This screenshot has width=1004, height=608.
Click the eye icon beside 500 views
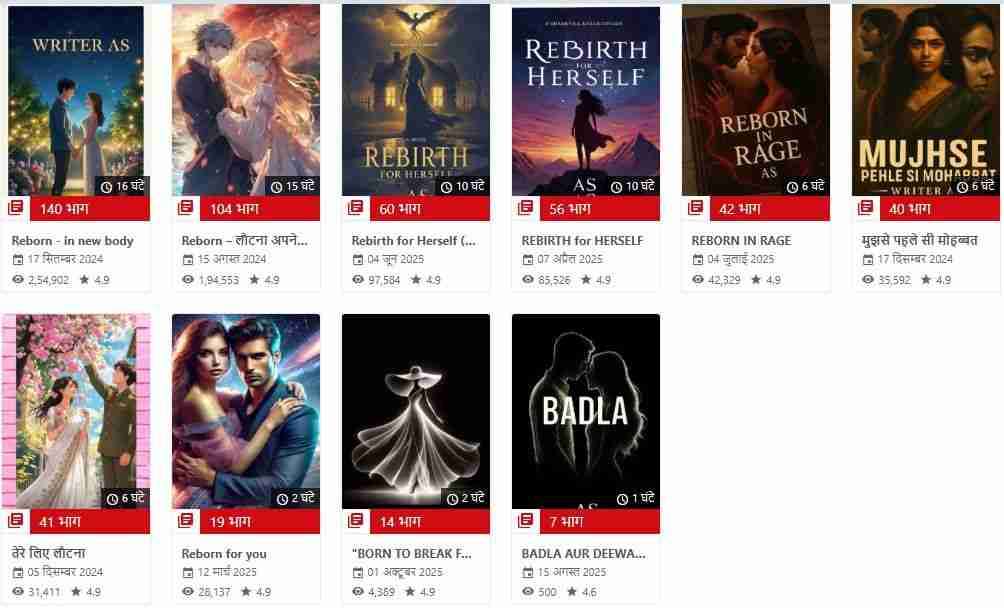pyautogui.click(x=528, y=592)
